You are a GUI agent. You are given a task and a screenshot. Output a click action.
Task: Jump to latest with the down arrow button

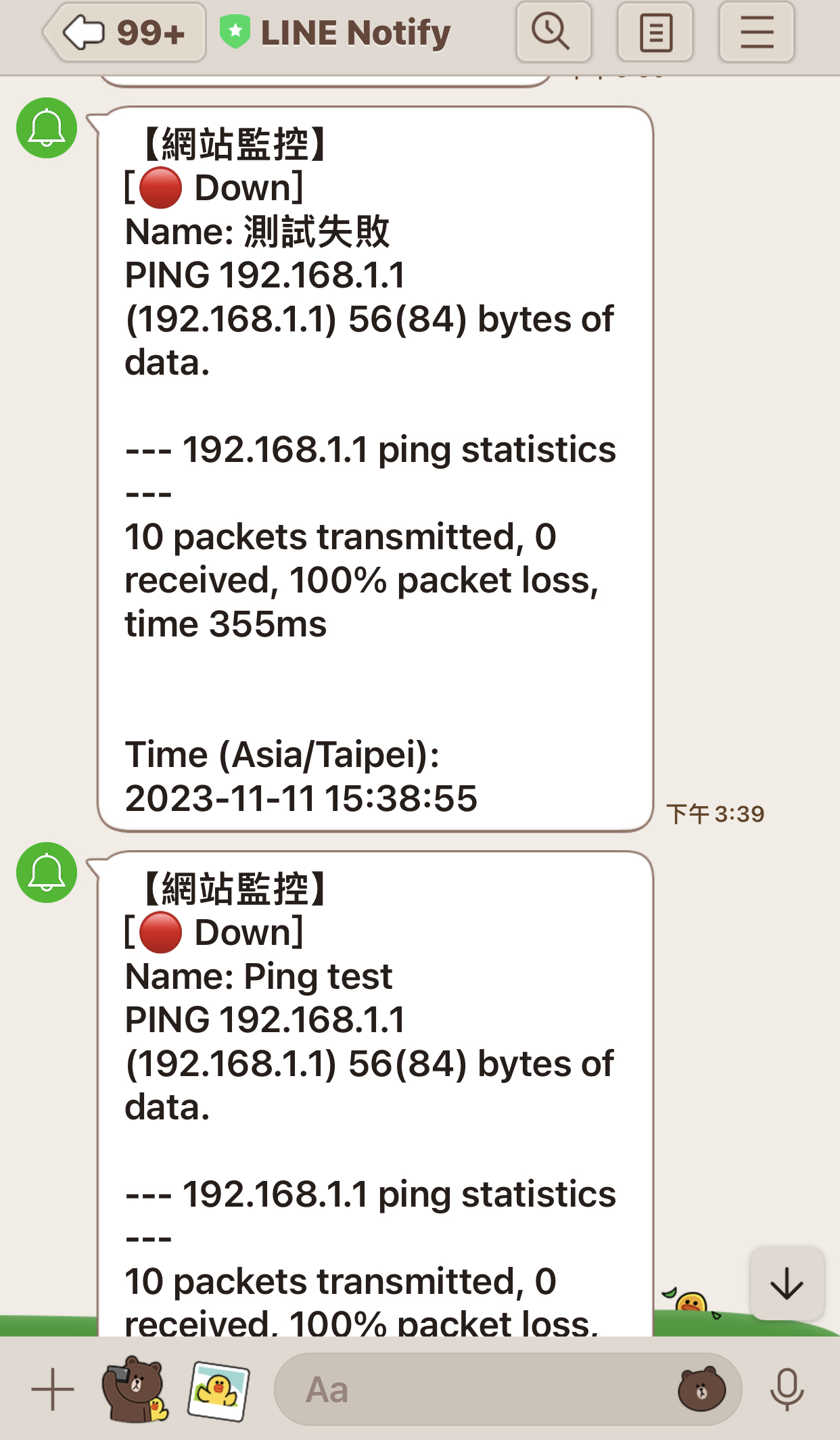click(x=787, y=1283)
